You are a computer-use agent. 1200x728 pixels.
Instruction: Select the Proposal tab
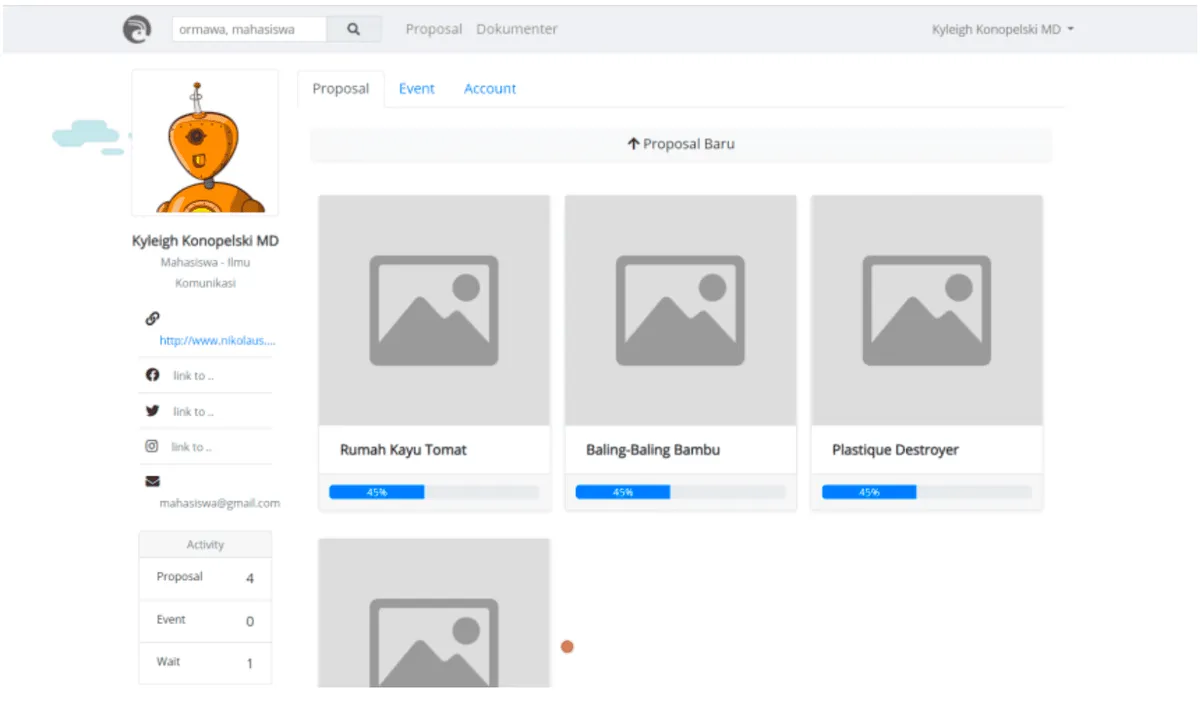pyautogui.click(x=341, y=89)
